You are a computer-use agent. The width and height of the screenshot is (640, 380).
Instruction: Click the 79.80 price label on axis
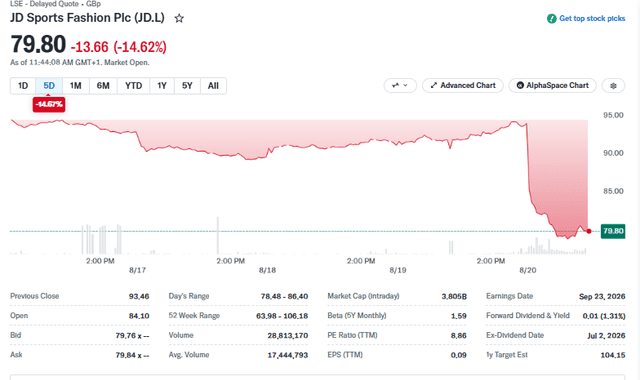[x=613, y=231]
